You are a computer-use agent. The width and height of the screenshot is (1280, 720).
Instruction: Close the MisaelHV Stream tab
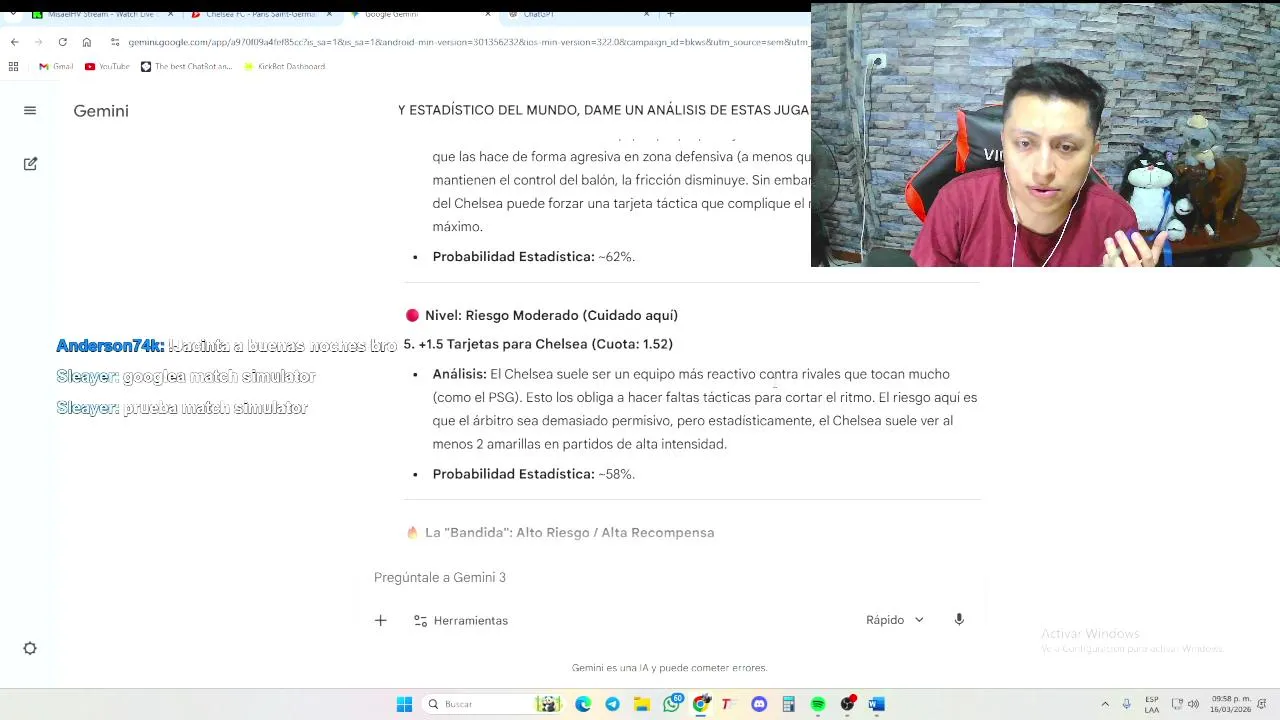point(170,15)
